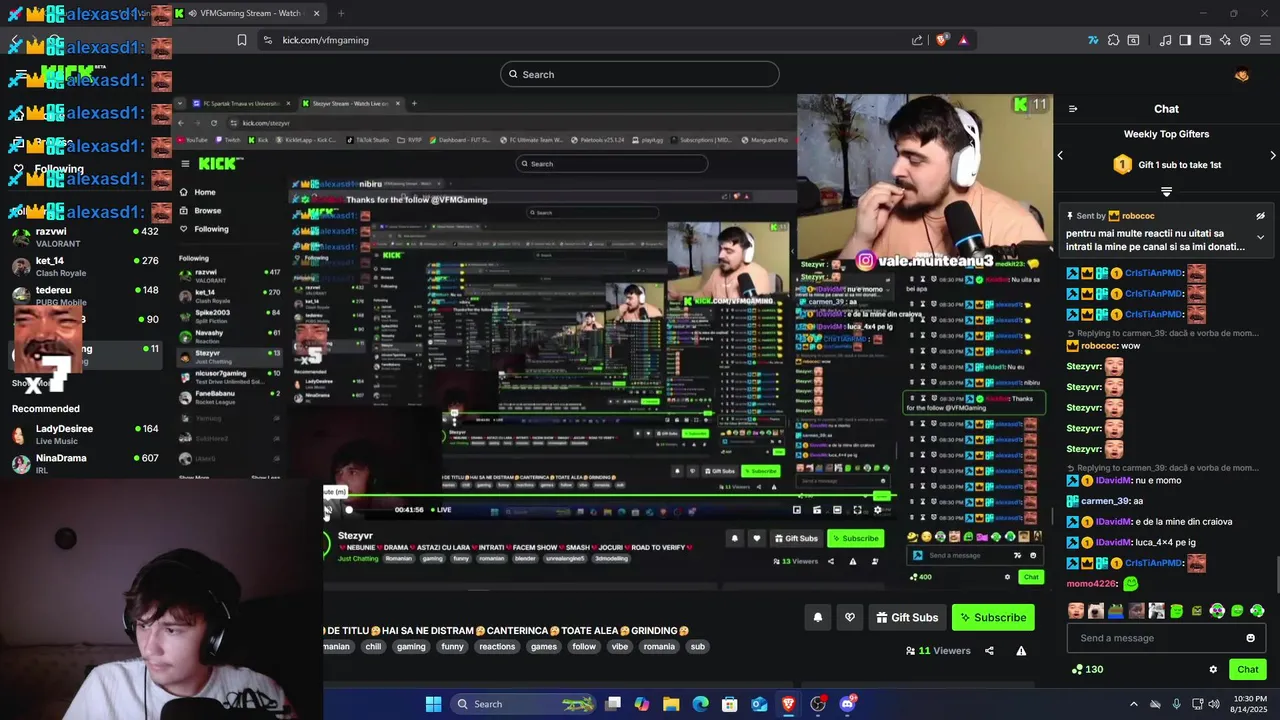The image size is (1280, 720).
Task: Open the Brave Wallet icon
Action: (1205, 40)
